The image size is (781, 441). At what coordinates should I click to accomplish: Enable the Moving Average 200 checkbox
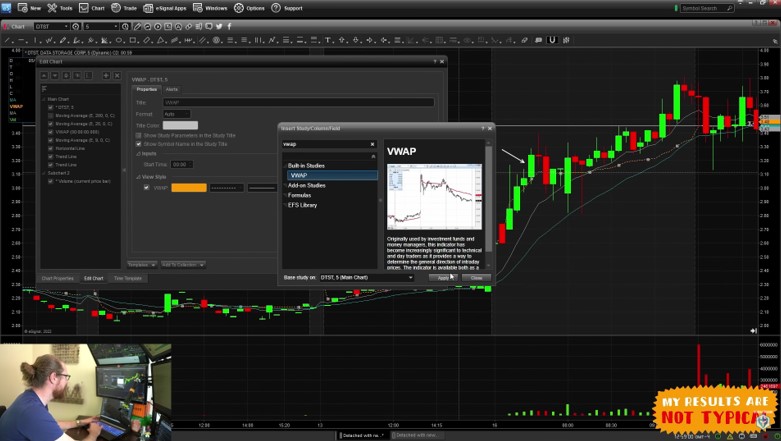click(x=50, y=116)
